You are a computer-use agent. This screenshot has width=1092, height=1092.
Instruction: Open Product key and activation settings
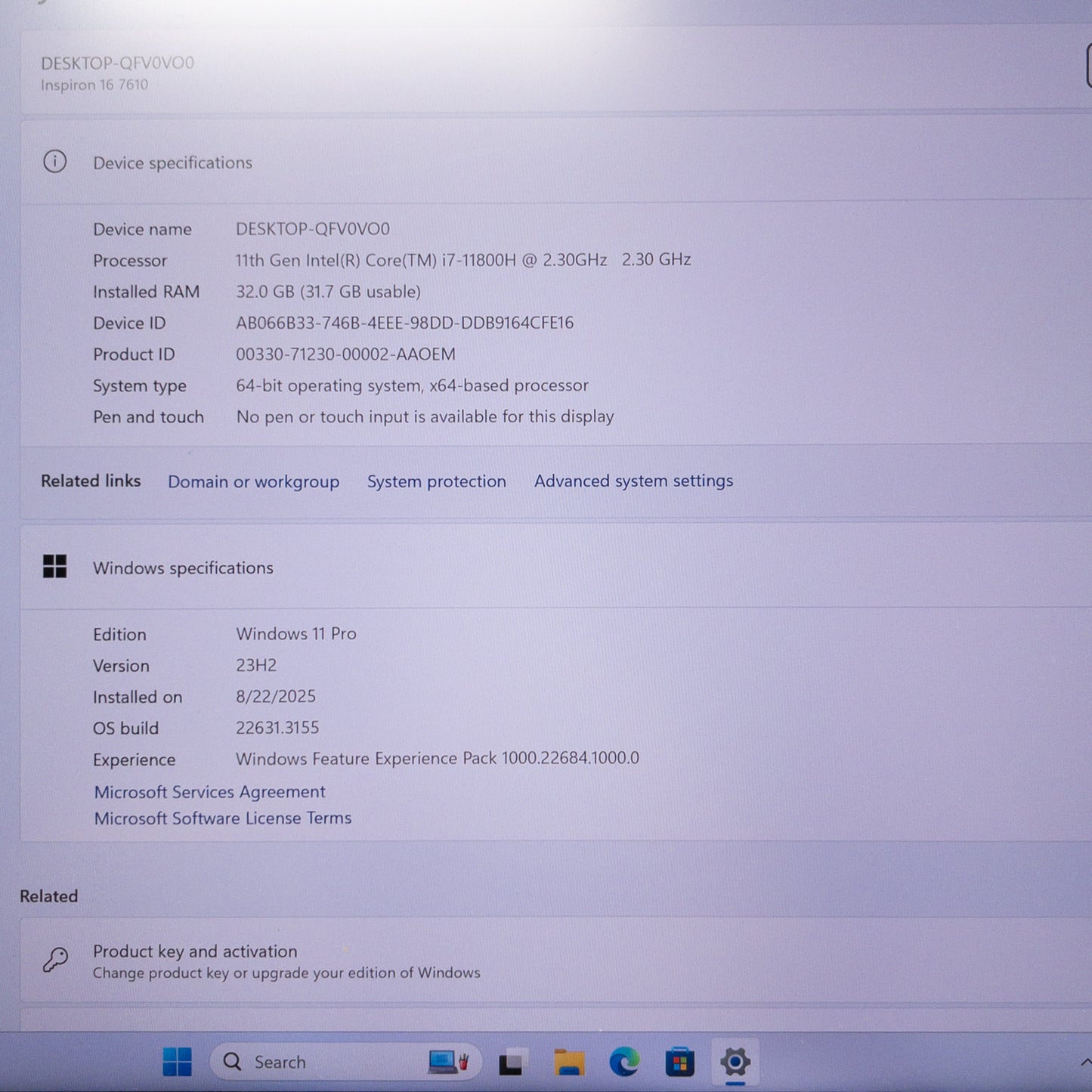pos(195,951)
